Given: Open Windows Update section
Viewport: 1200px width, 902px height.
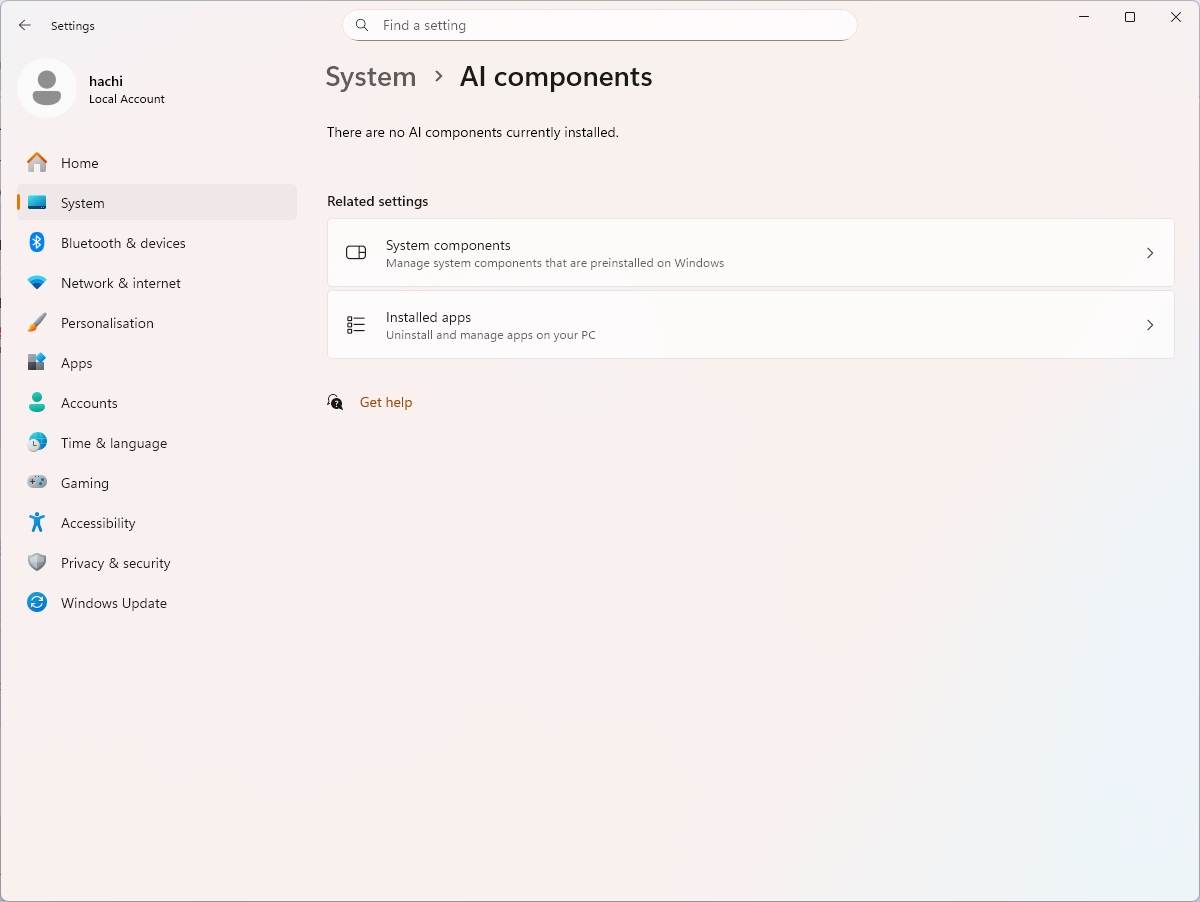Looking at the screenshot, I should click(x=157, y=603).
